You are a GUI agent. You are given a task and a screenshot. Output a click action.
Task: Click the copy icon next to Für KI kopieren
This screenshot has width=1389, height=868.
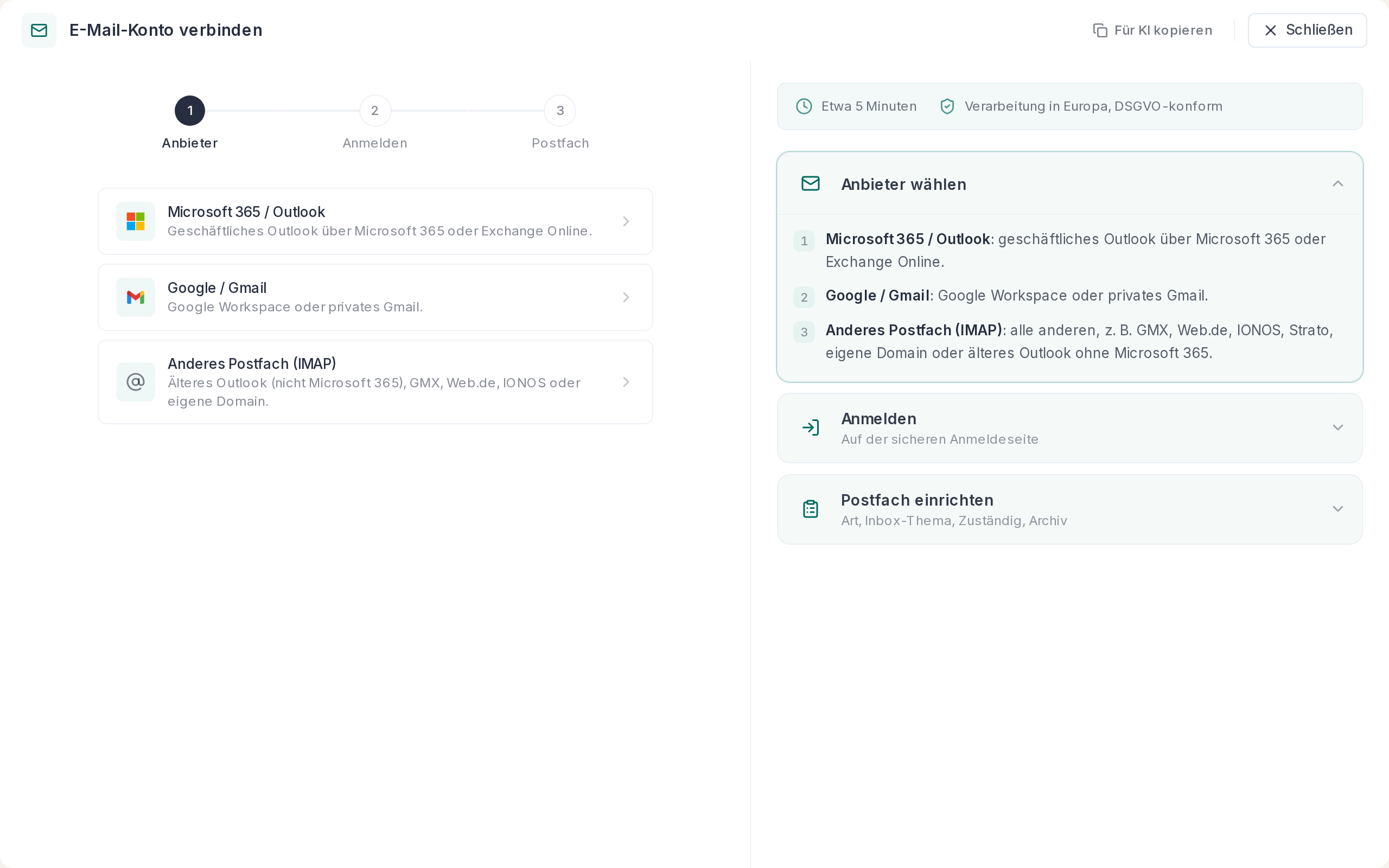point(1100,30)
